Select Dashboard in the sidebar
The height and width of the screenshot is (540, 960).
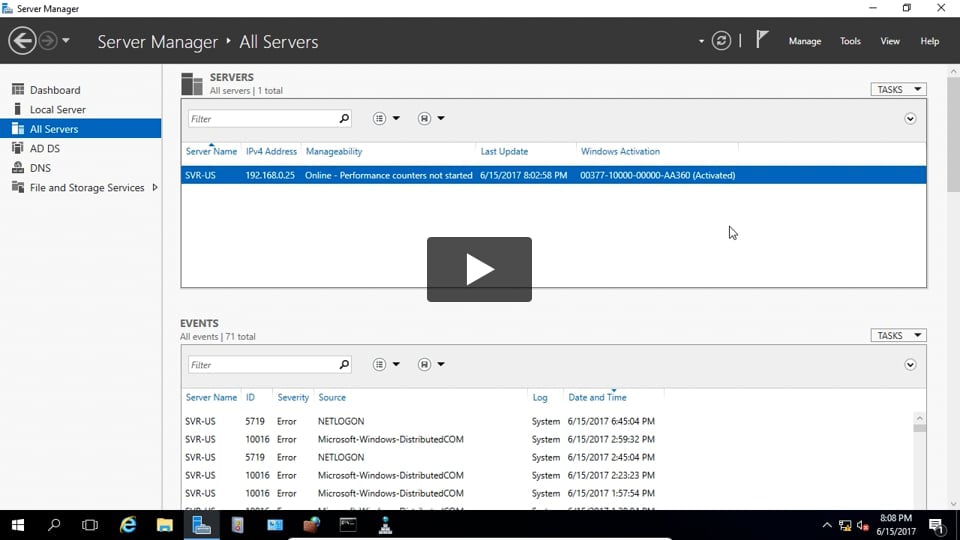[x=55, y=90]
